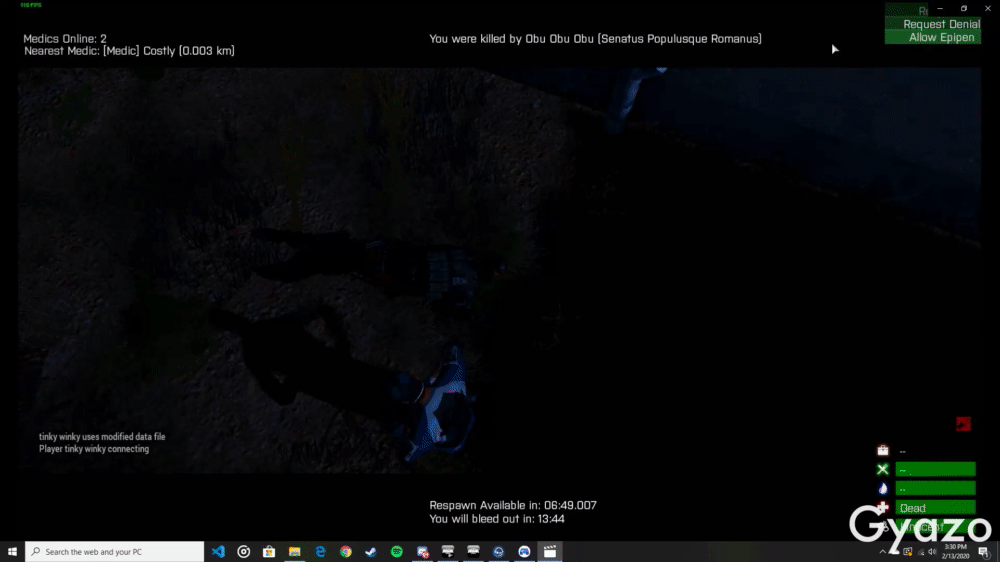Open Microsoft Store from taskbar
This screenshot has width=1000, height=562.
click(x=269, y=552)
